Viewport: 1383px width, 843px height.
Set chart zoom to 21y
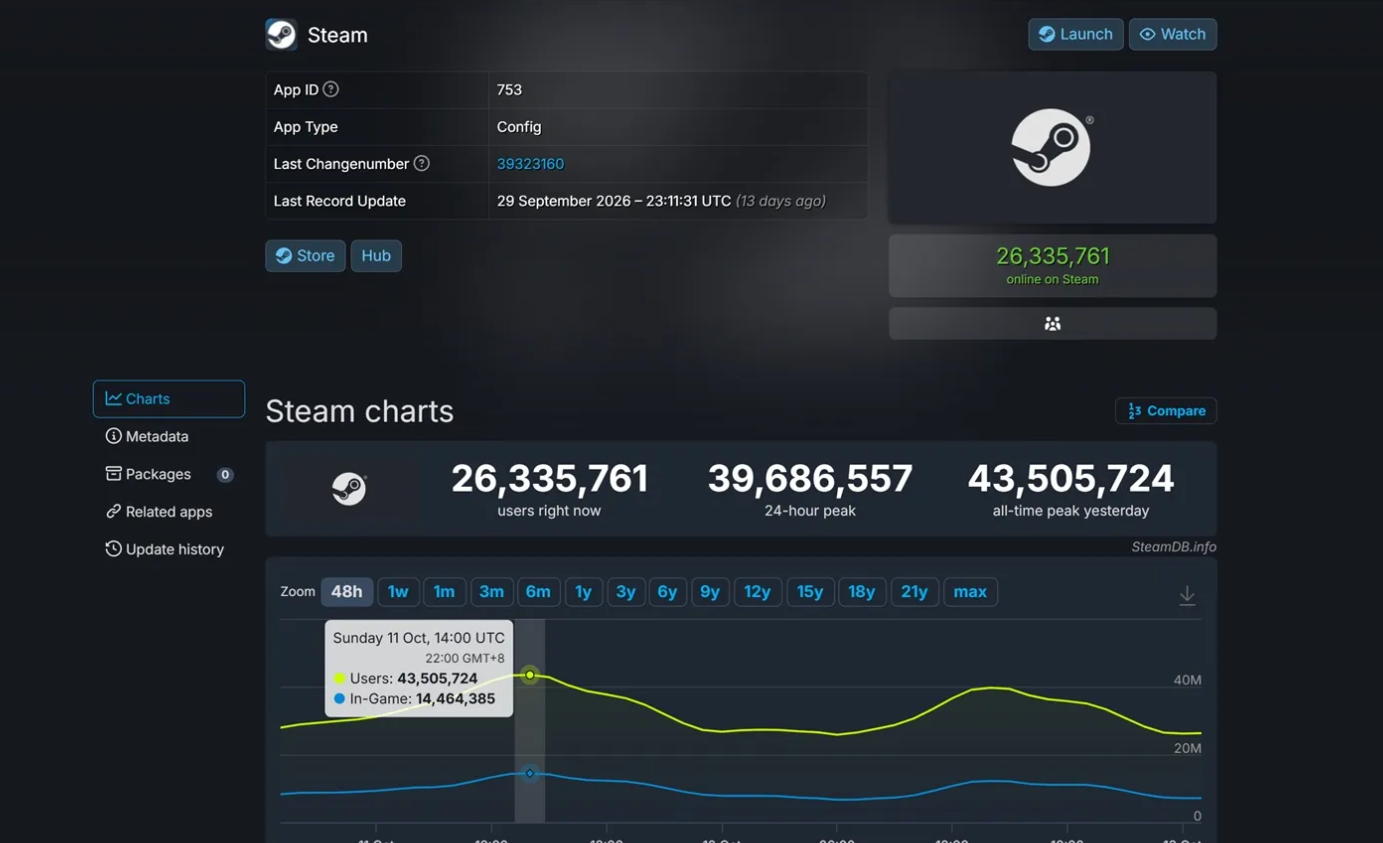tap(914, 592)
